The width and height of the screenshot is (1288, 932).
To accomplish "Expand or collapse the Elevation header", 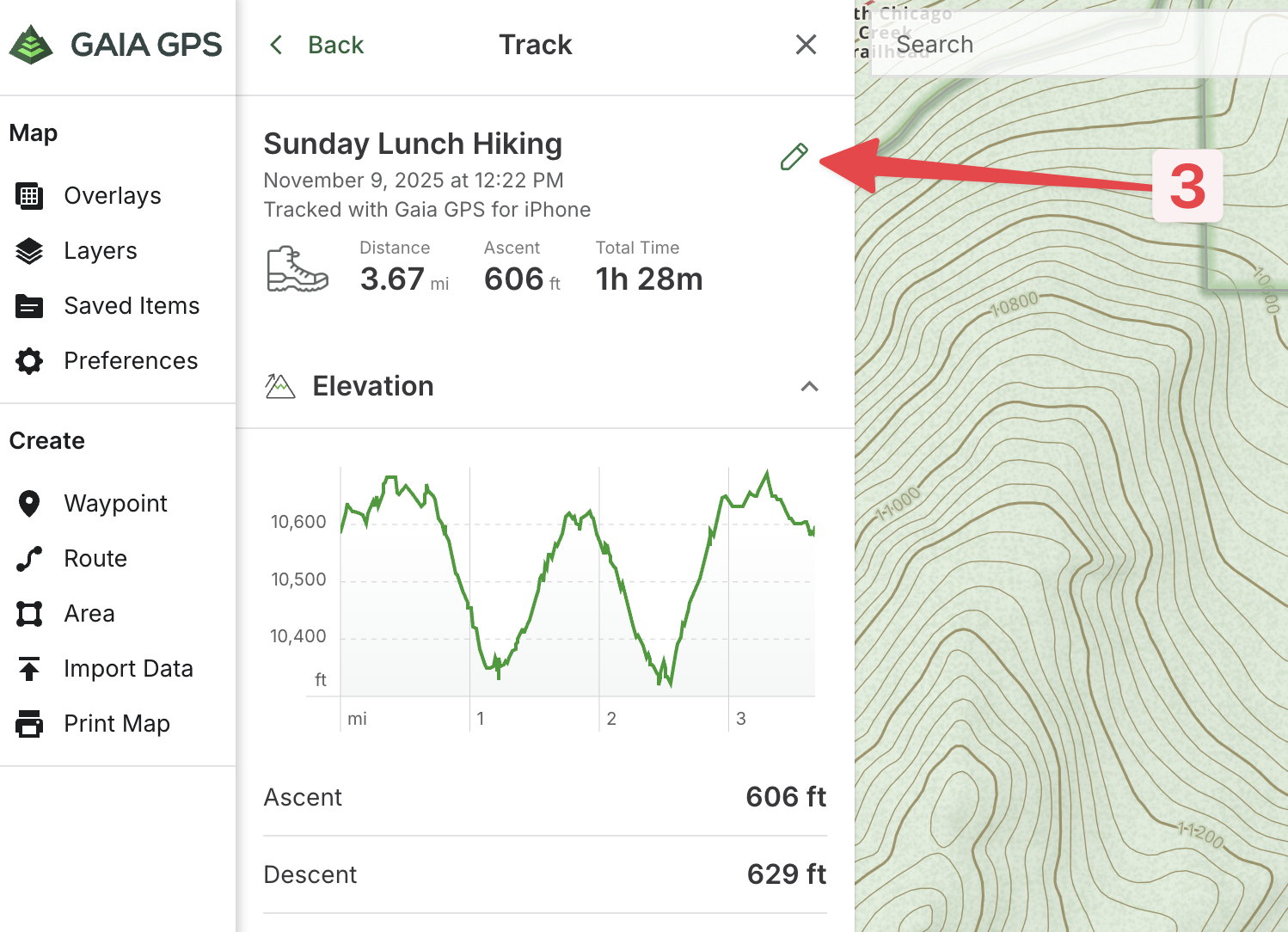I will point(373,387).
